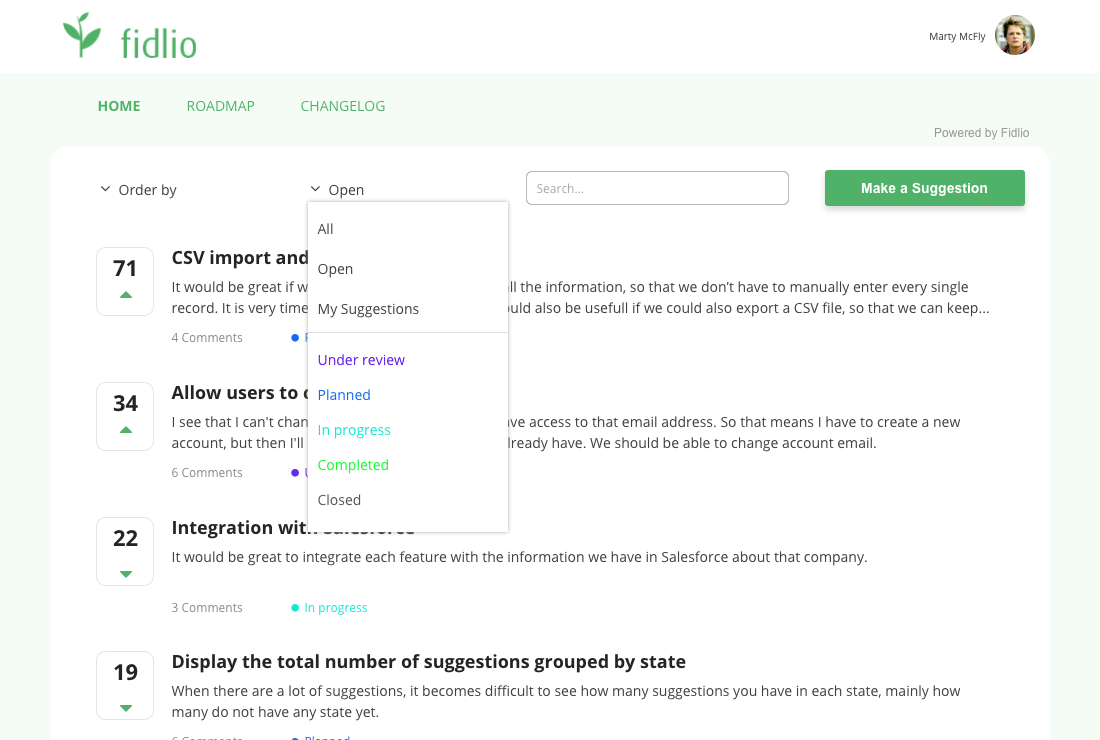The width and height of the screenshot is (1100, 740).
Task: Switch to the Changelog tab
Action: click(x=342, y=106)
